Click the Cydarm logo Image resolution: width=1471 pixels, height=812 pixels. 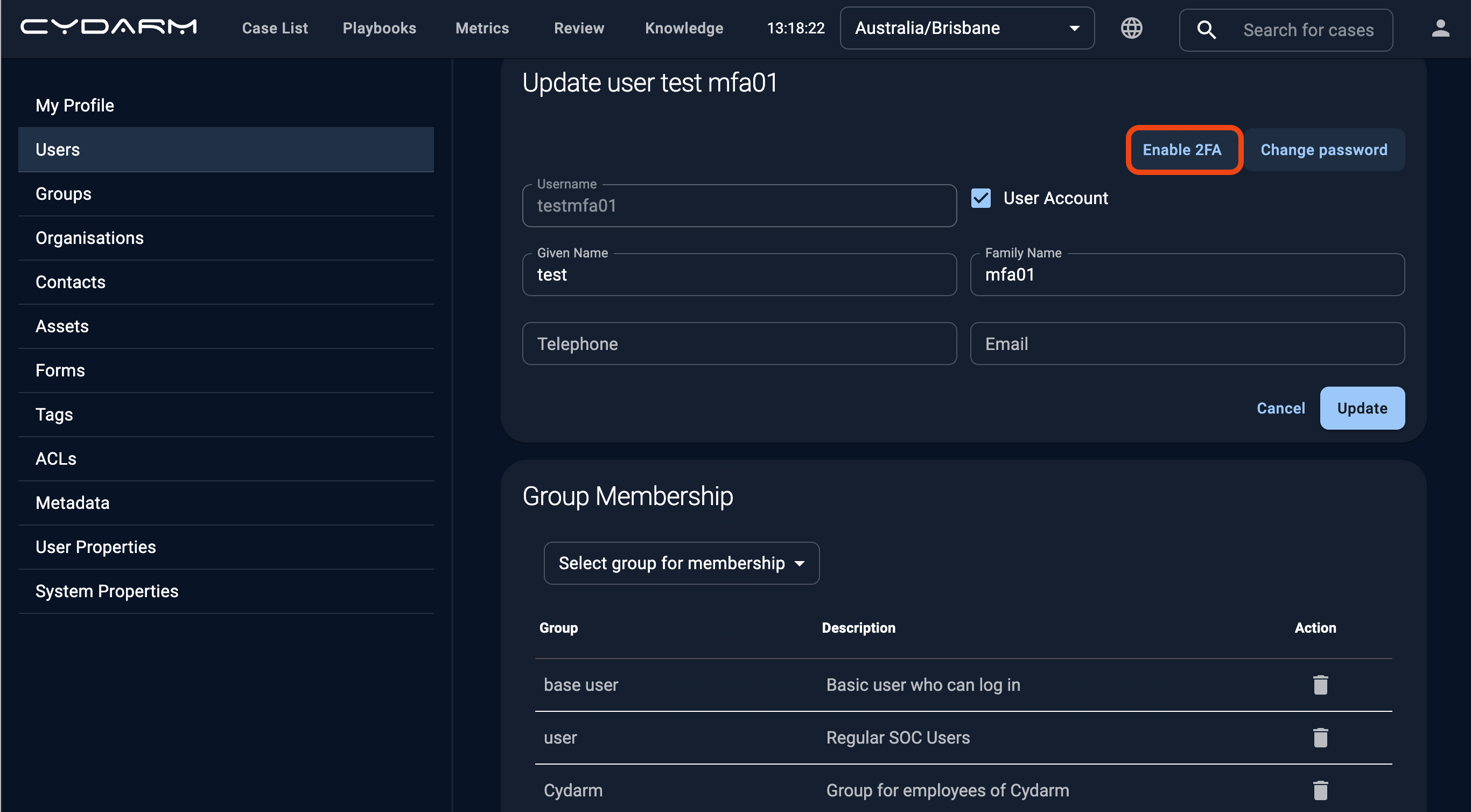point(109,27)
